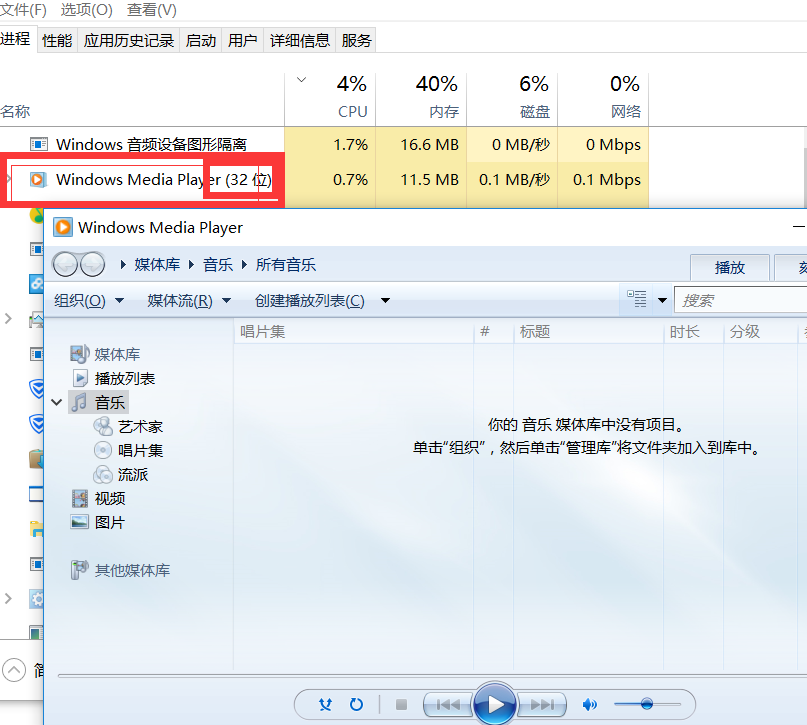Open the breadcrumb arrow before 所有音乐
Viewport: 807px width, 725px height.
coord(244,264)
